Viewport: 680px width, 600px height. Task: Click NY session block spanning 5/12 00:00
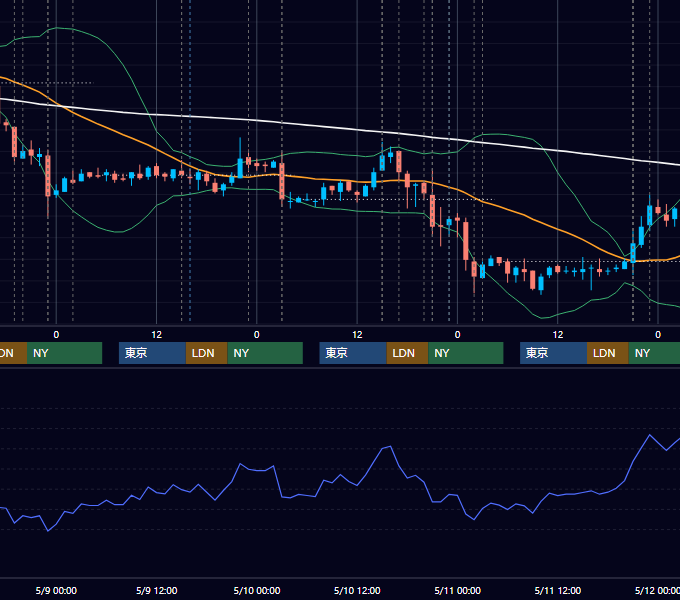(654, 353)
